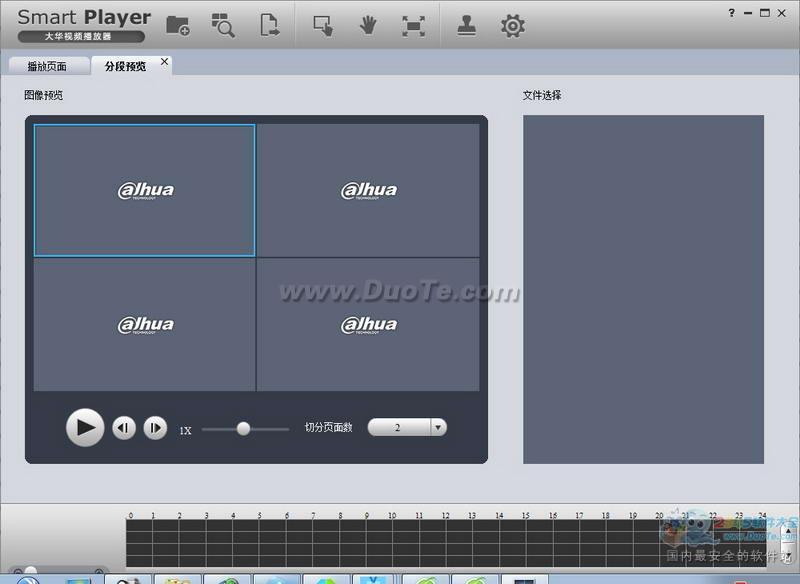Toggle fullscreen view icon
This screenshot has height=584, width=800.
pyautogui.click(x=413, y=26)
